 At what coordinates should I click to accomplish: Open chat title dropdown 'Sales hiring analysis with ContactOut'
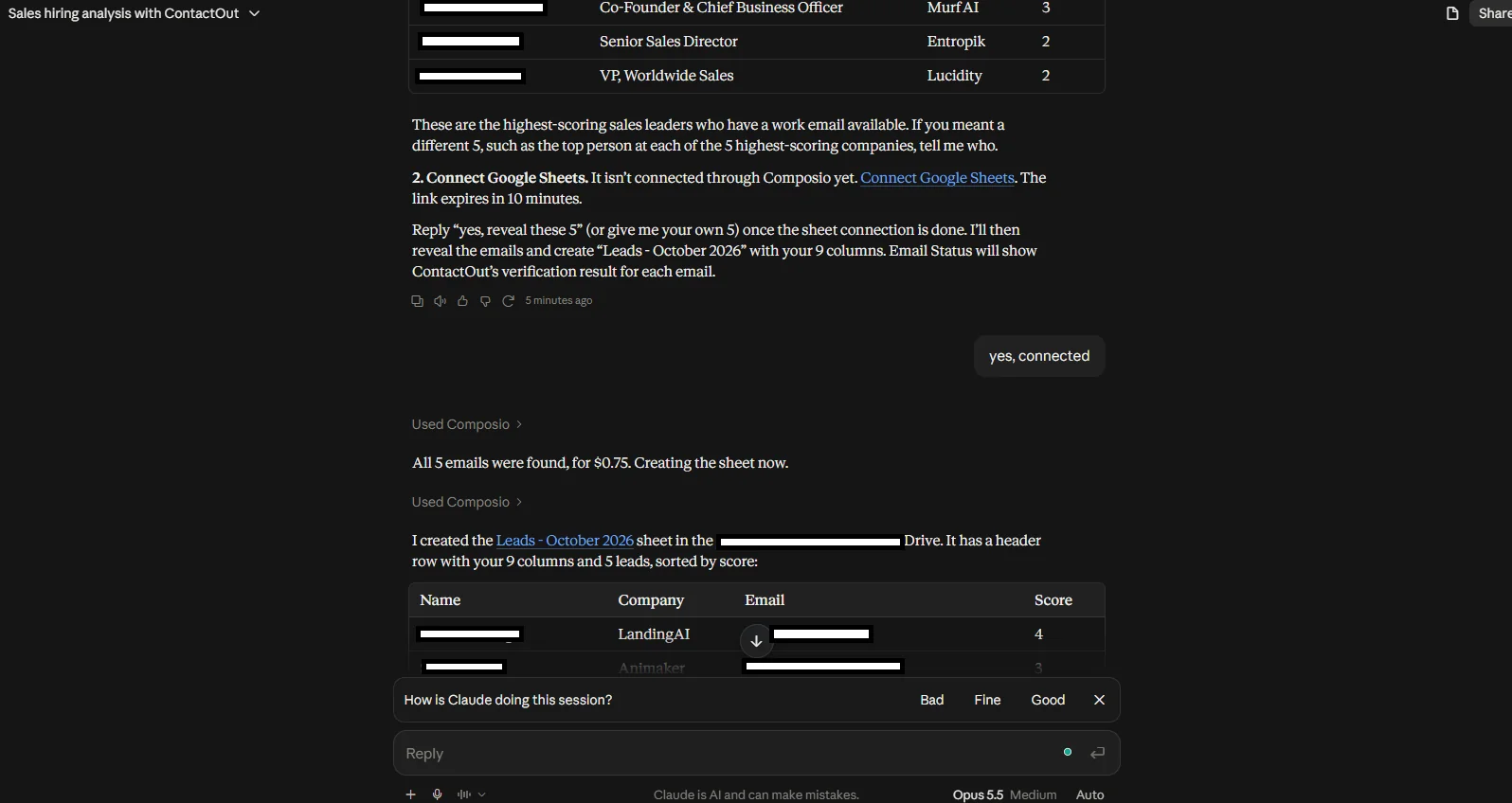134,13
